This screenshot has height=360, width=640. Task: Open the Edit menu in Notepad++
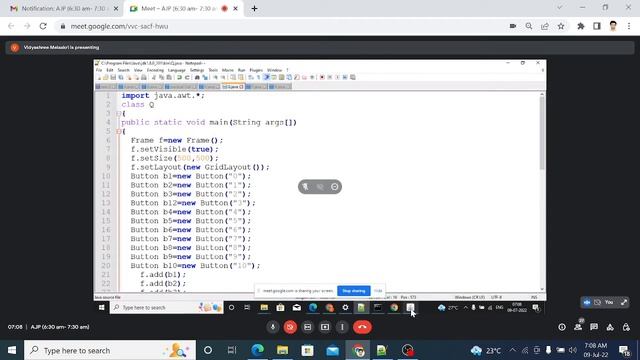[x=110, y=70]
